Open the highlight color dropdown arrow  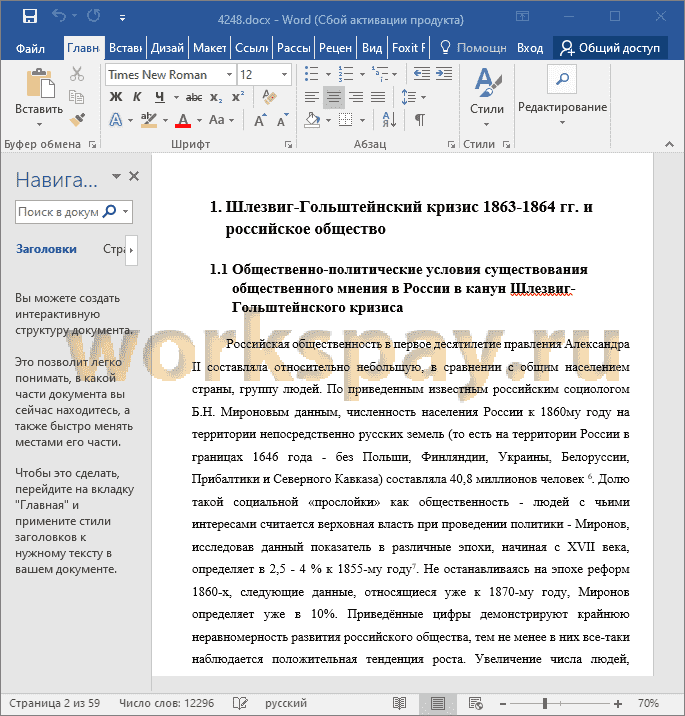(165, 121)
